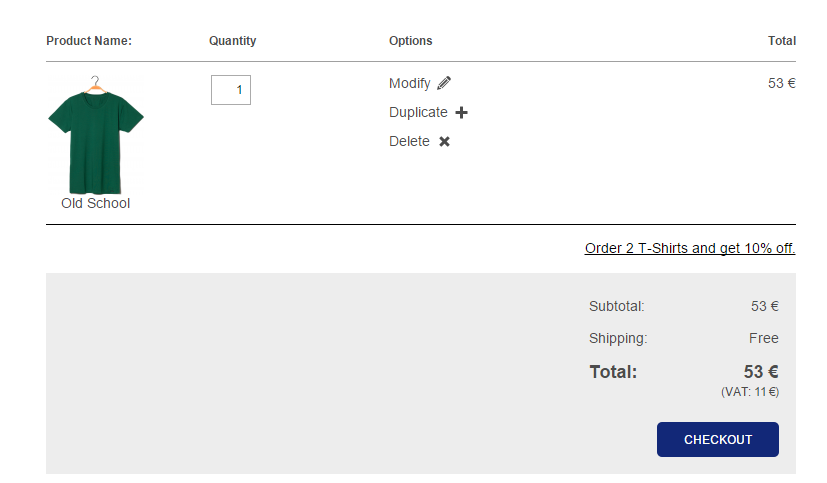
Task: Click the Subtotal label in summary
Action: click(x=617, y=306)
